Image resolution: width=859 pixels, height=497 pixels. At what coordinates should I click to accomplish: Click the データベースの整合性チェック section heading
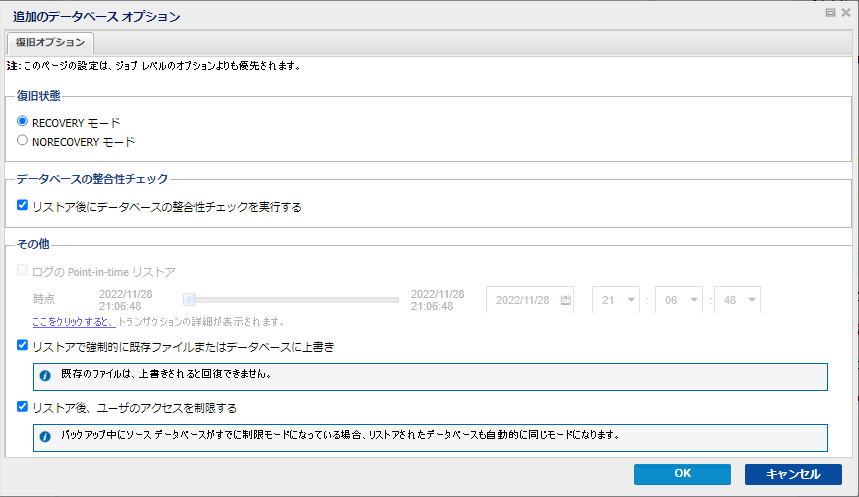92,179
